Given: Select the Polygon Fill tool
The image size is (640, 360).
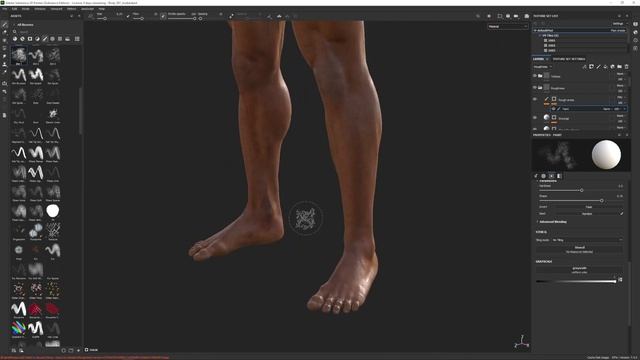Looking at the screenshot, I should [x=4, y=48].
